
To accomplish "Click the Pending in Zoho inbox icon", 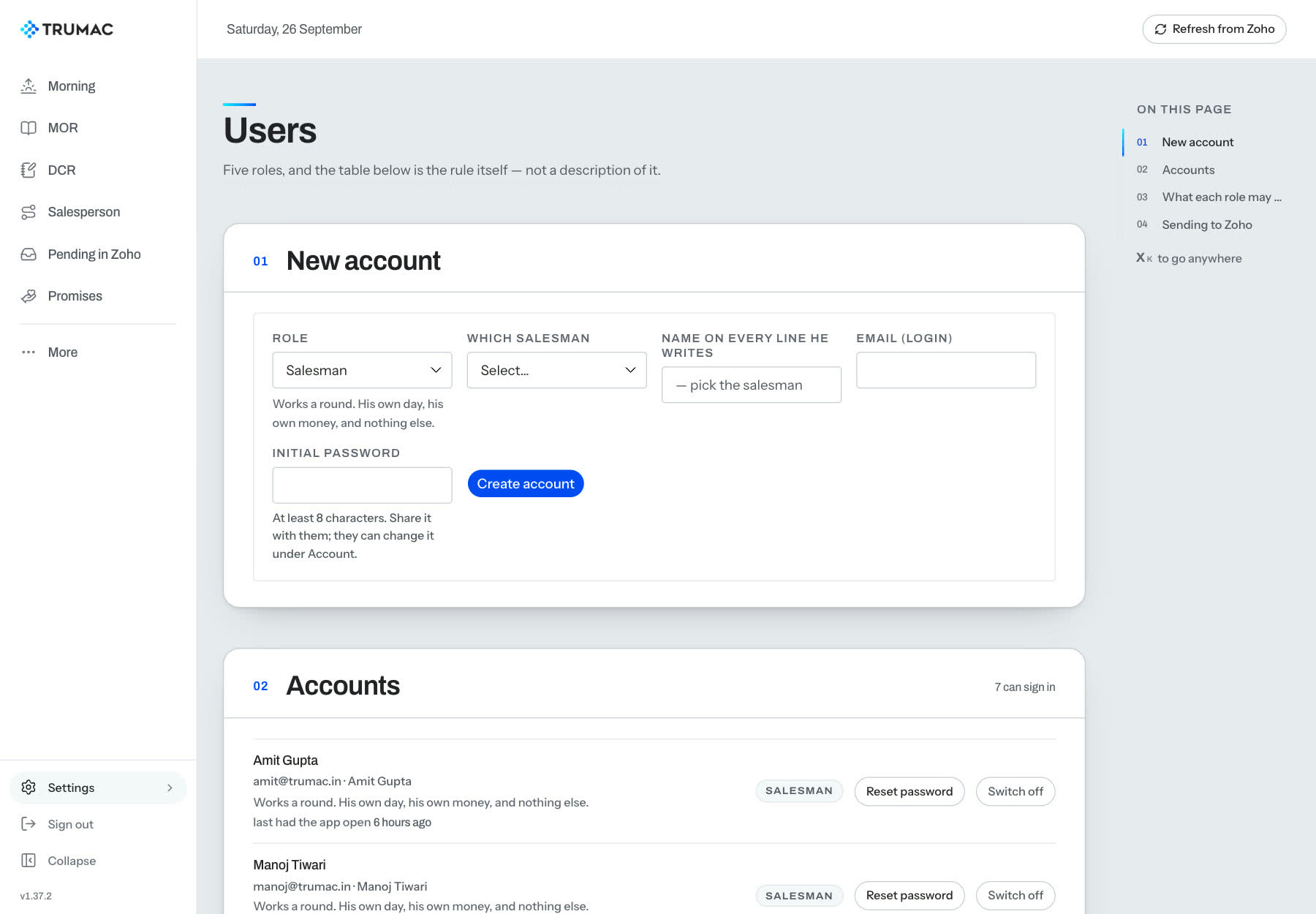I will (x=29, y=254).
